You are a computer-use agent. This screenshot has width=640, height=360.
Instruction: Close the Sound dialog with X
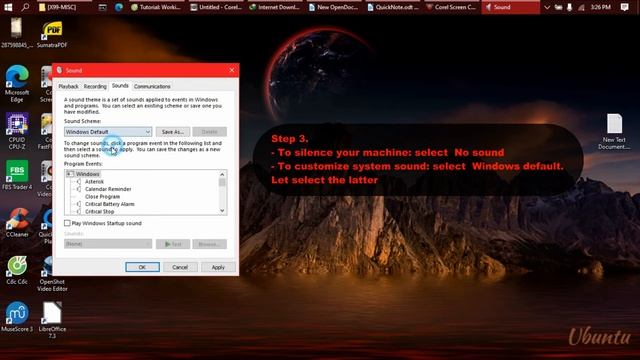pos(232,70)
